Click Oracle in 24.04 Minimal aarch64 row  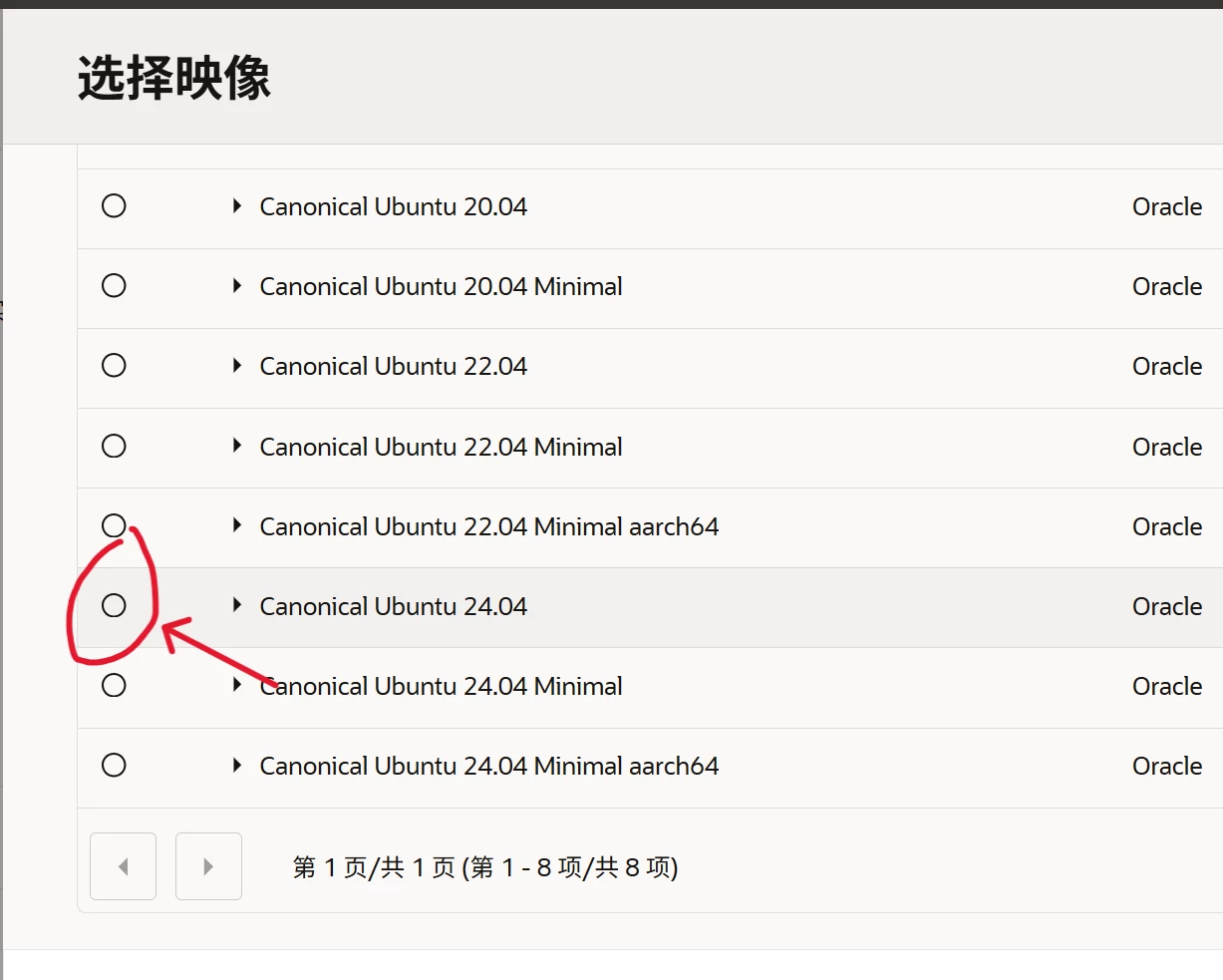click(1167, 766)
